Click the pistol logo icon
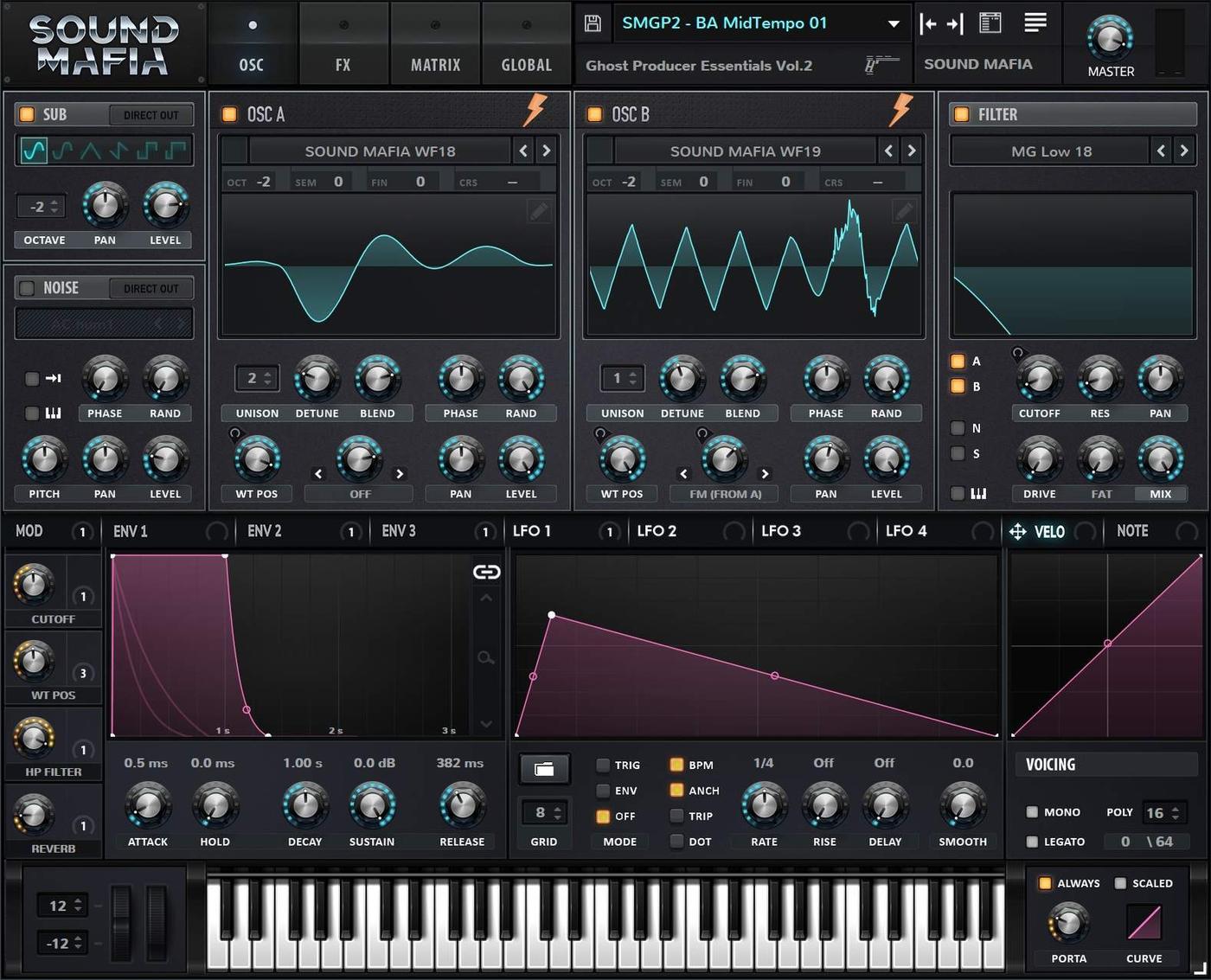Screen dimensions: 1211x980 click(881, 64)
